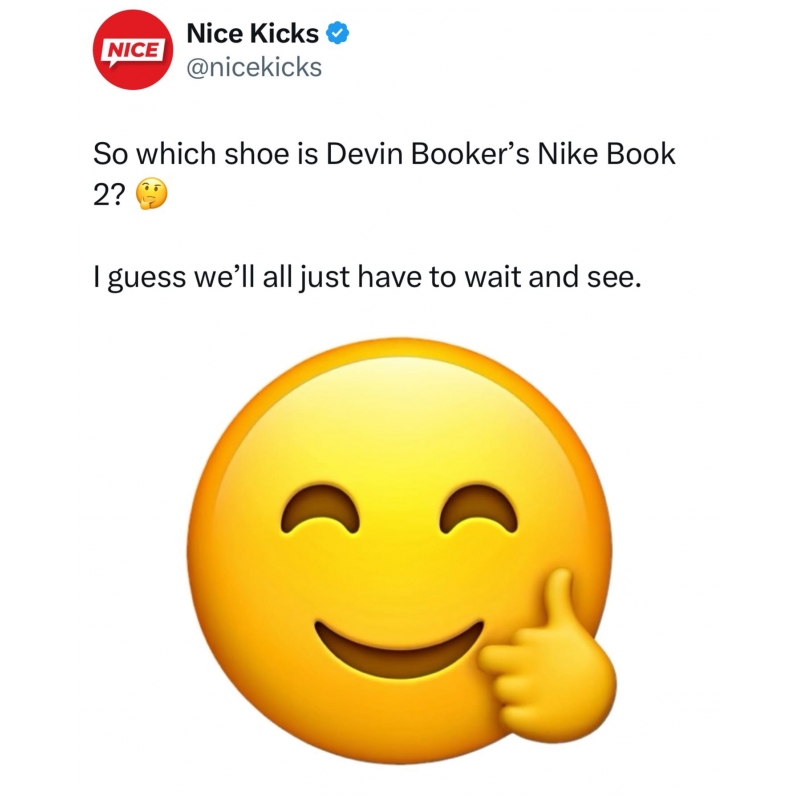Click the word "which" in the tweet text
This screenshot has width=800, height=800.
(176, 154)
